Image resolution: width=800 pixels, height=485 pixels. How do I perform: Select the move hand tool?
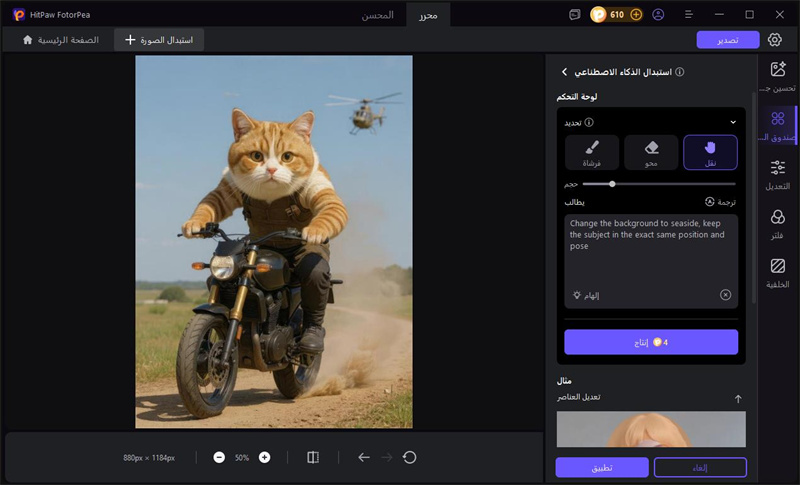point(710,152)
